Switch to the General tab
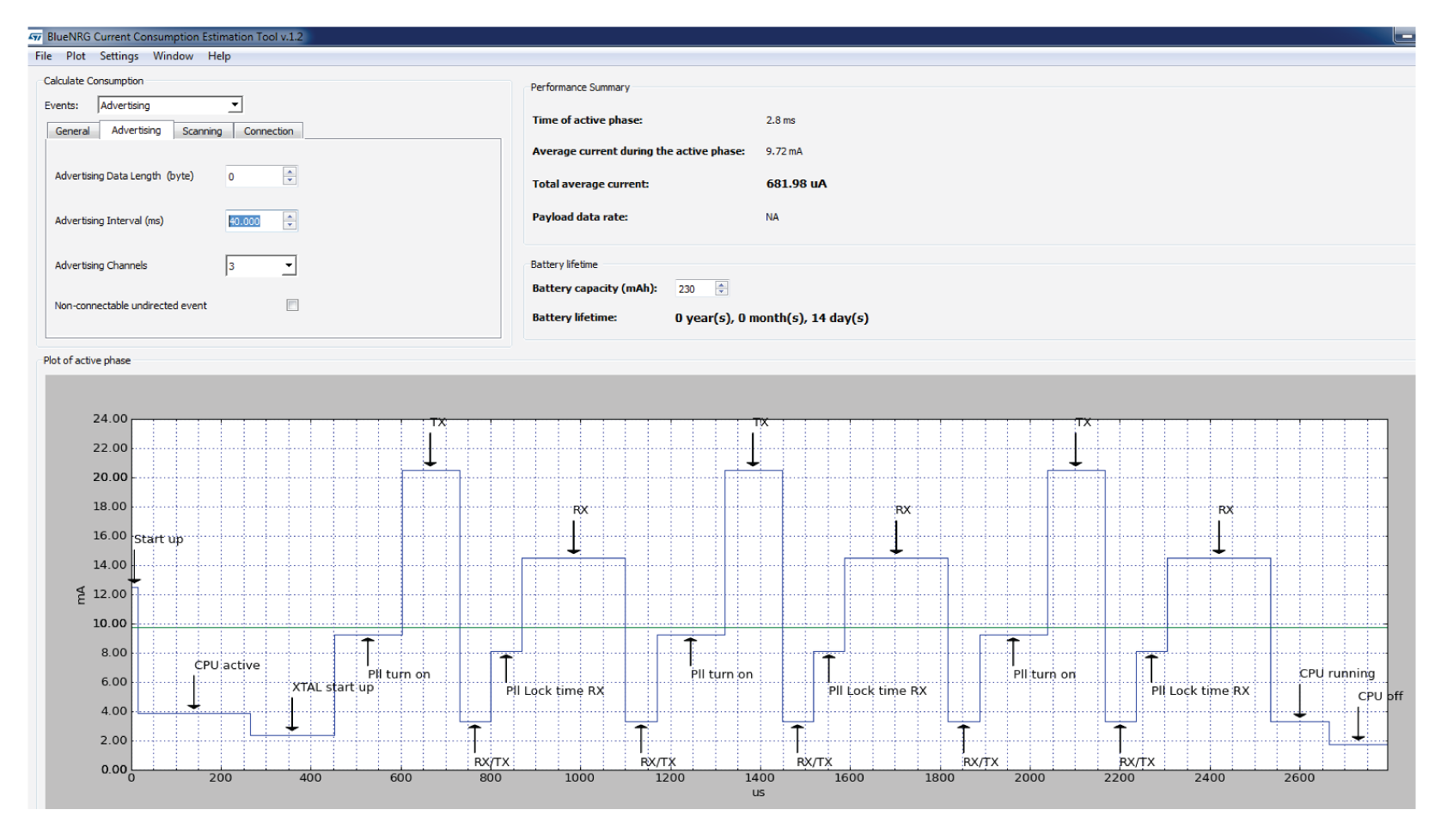Image resolution: width=1447 pixels, height=840 pixels. (x=72, y=131)
